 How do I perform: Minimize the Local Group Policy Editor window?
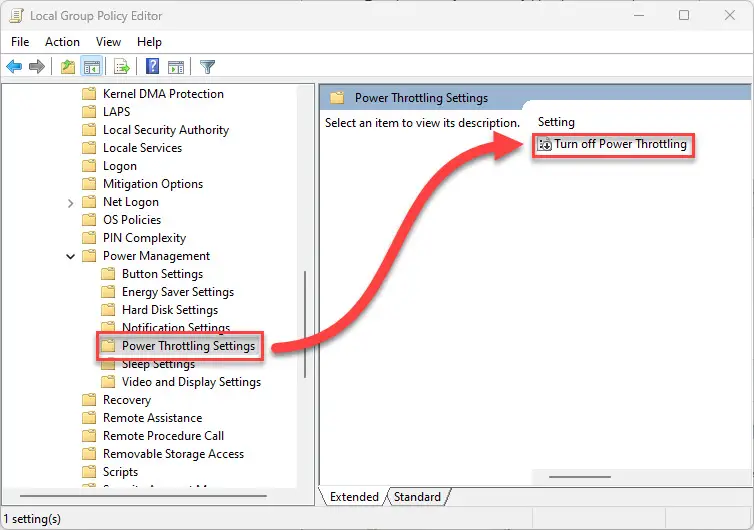[639, 15]
